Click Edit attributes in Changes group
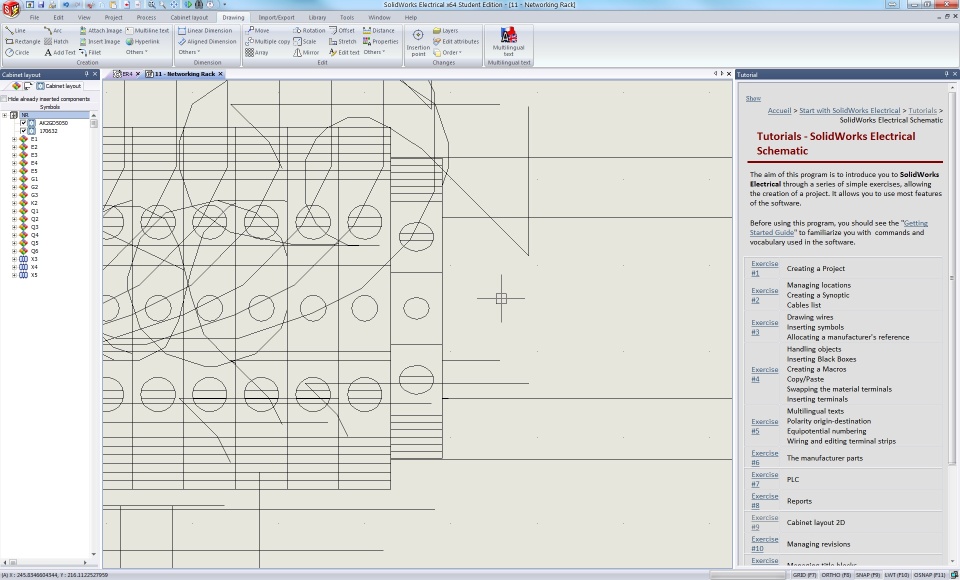This screenshot has width=960, height=580. [x=456, y=42]
